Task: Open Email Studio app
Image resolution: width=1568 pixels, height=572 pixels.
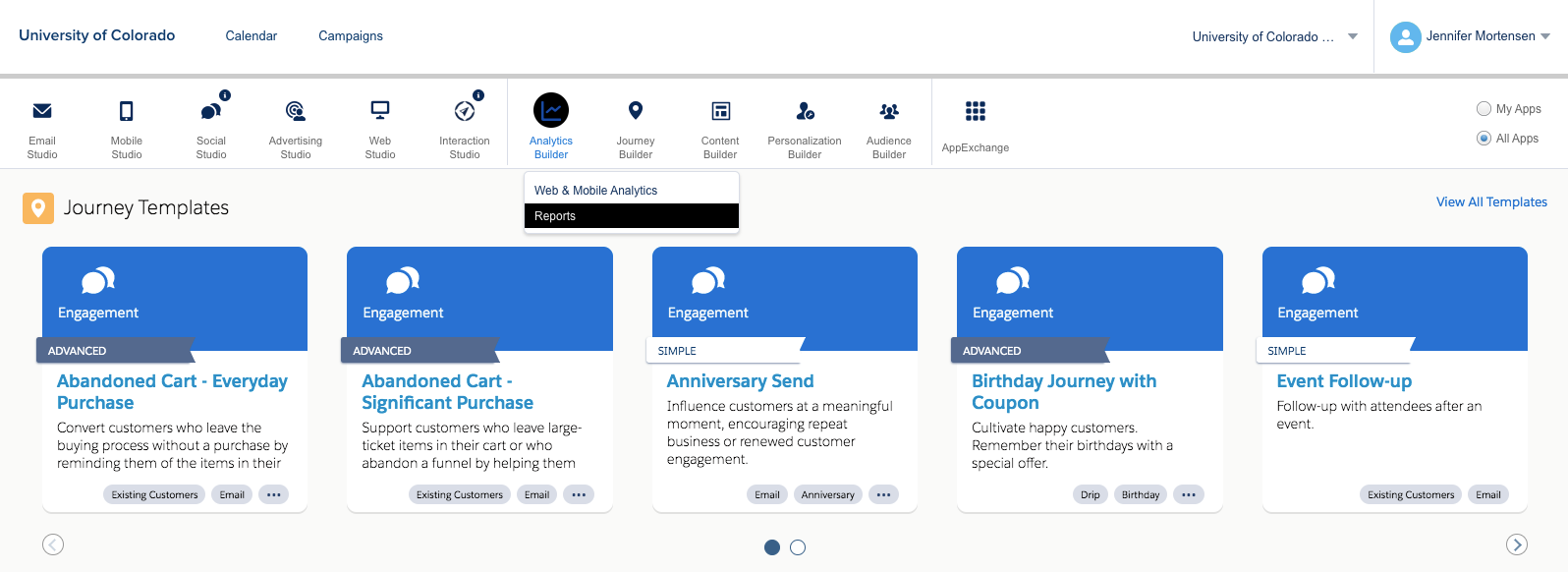Action: coord(42,128)
